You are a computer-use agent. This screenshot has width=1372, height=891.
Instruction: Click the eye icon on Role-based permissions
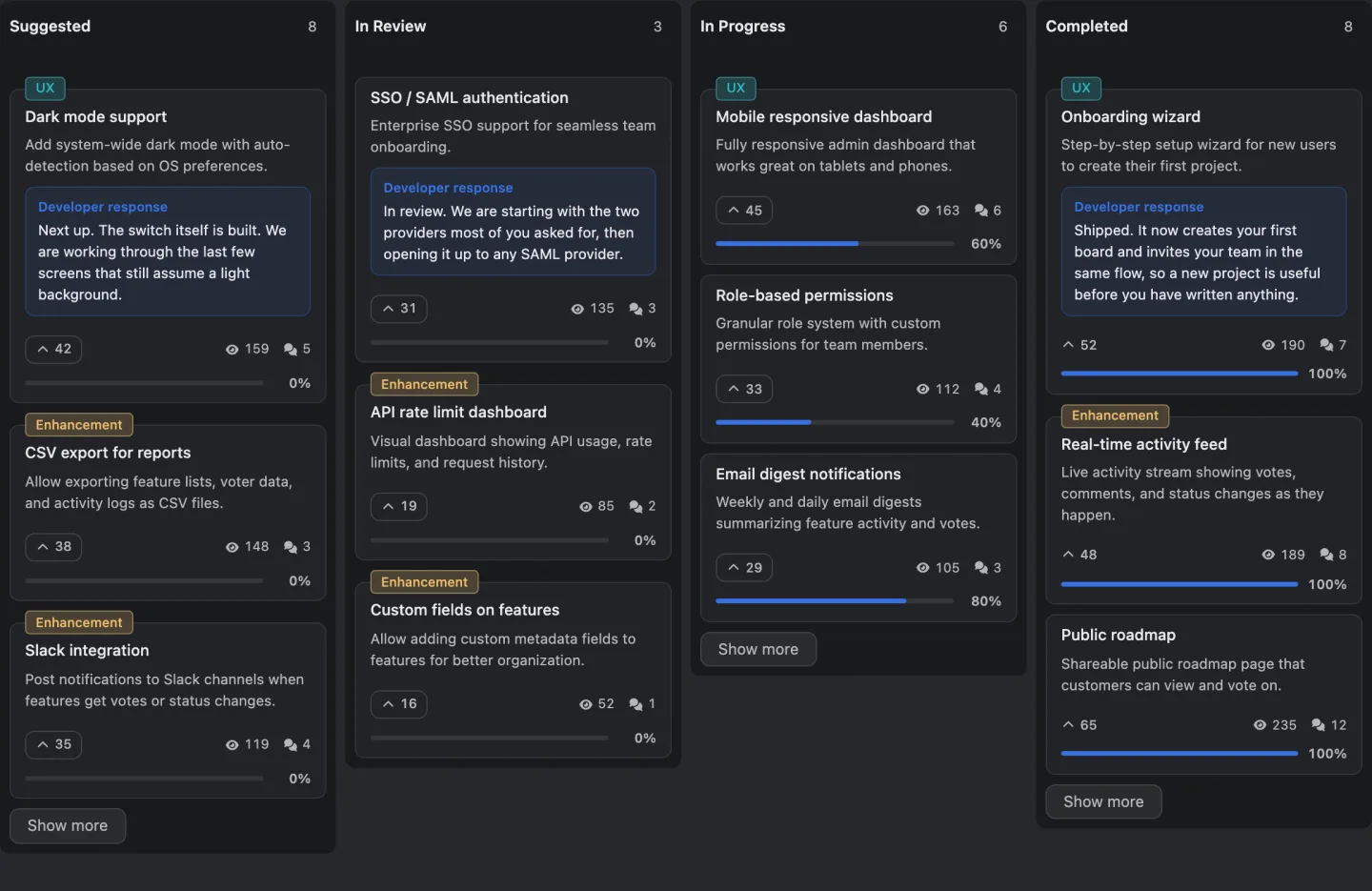[922, 389]
